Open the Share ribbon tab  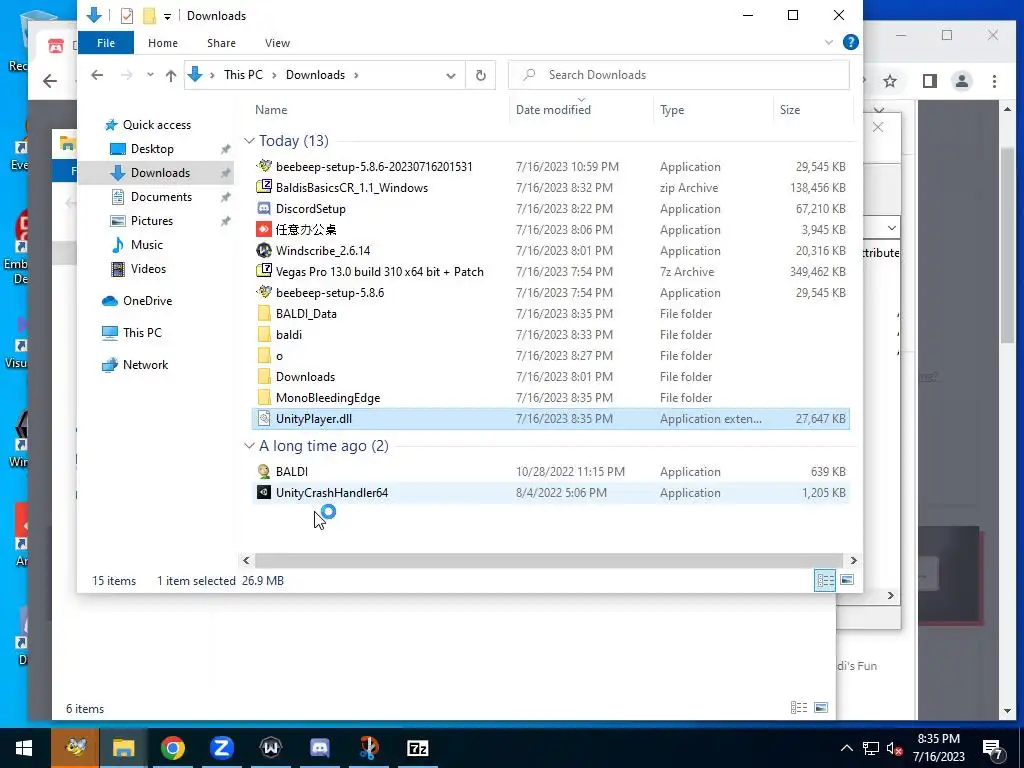(x=221, y=43)
